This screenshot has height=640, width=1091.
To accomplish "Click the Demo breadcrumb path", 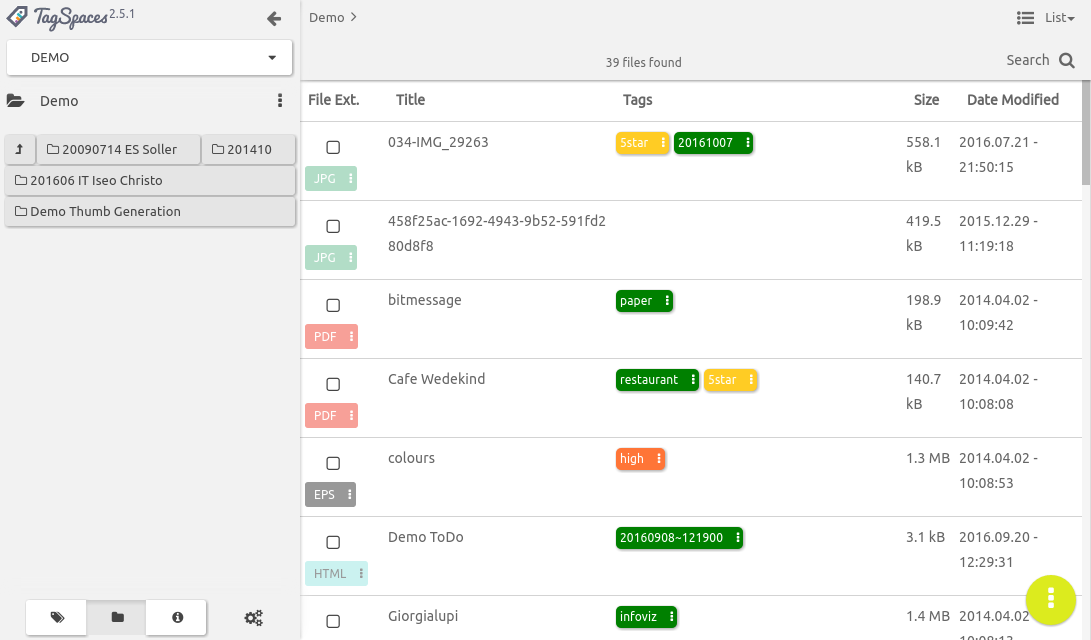I will 326,17.
